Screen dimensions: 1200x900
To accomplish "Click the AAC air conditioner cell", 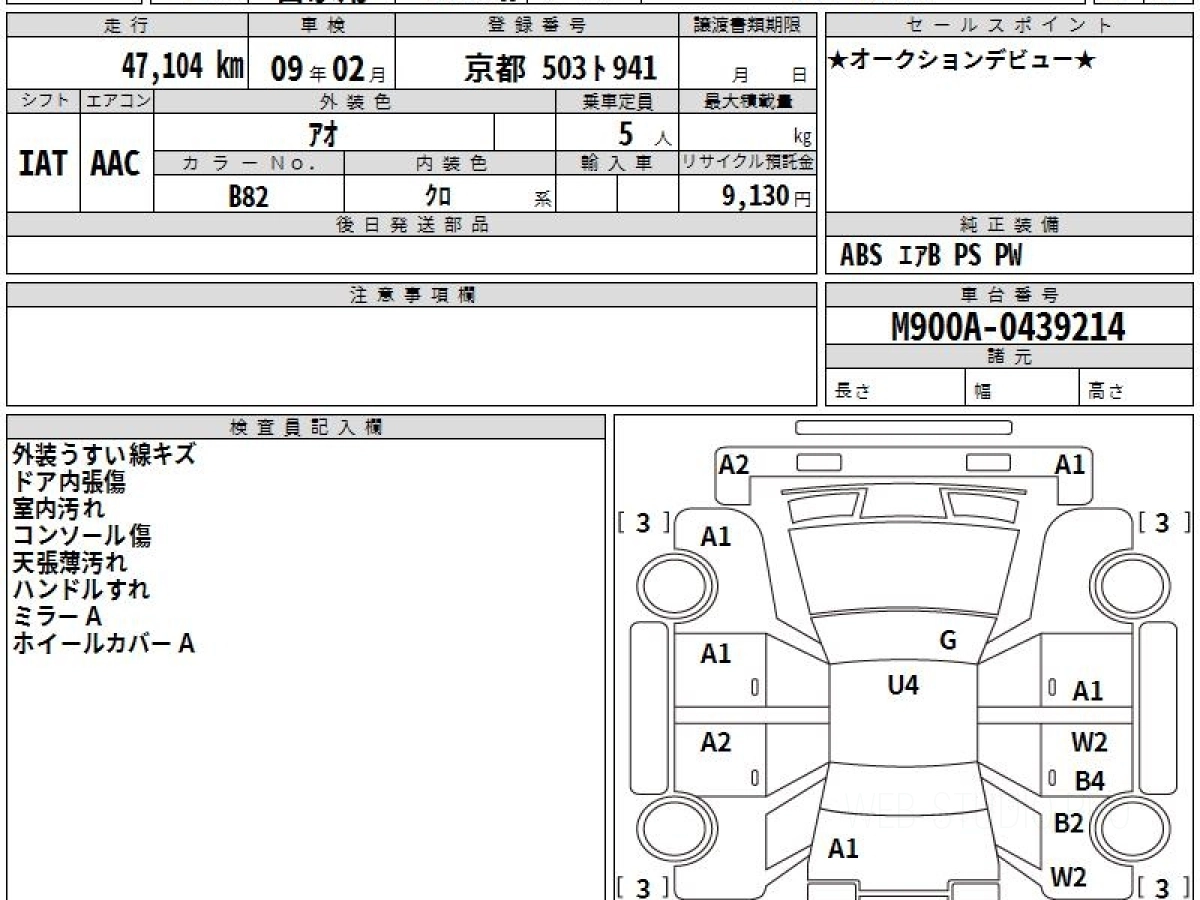I will click(116, 164).
